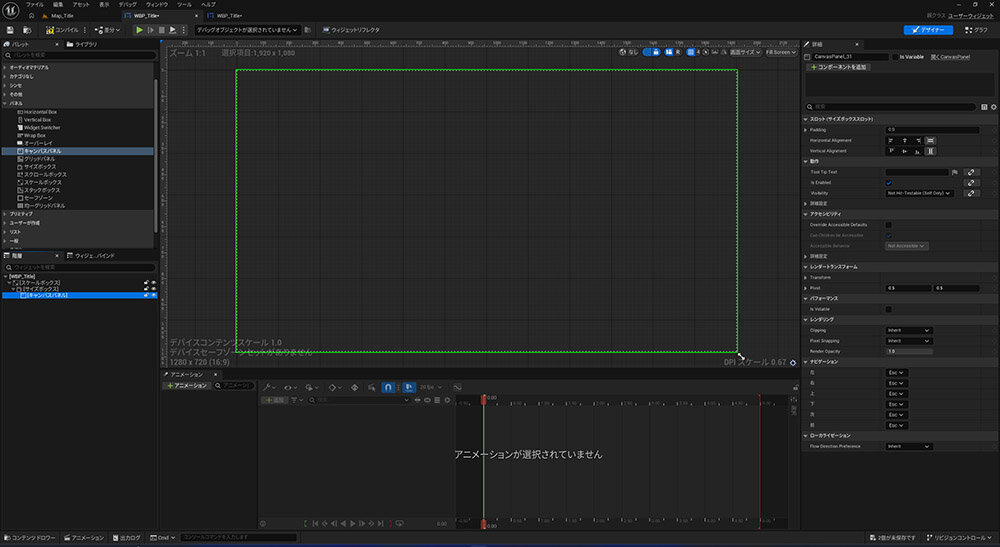Click the Save icon in toolbar
The image size is (1000, 547).
pyautogui.click(x=8, y=30)
